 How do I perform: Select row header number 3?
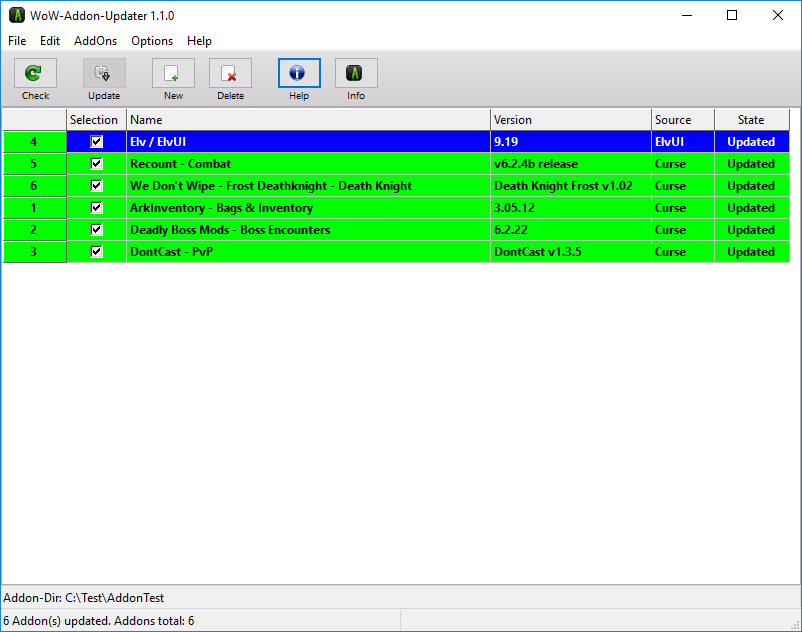[x=34, y=252]
